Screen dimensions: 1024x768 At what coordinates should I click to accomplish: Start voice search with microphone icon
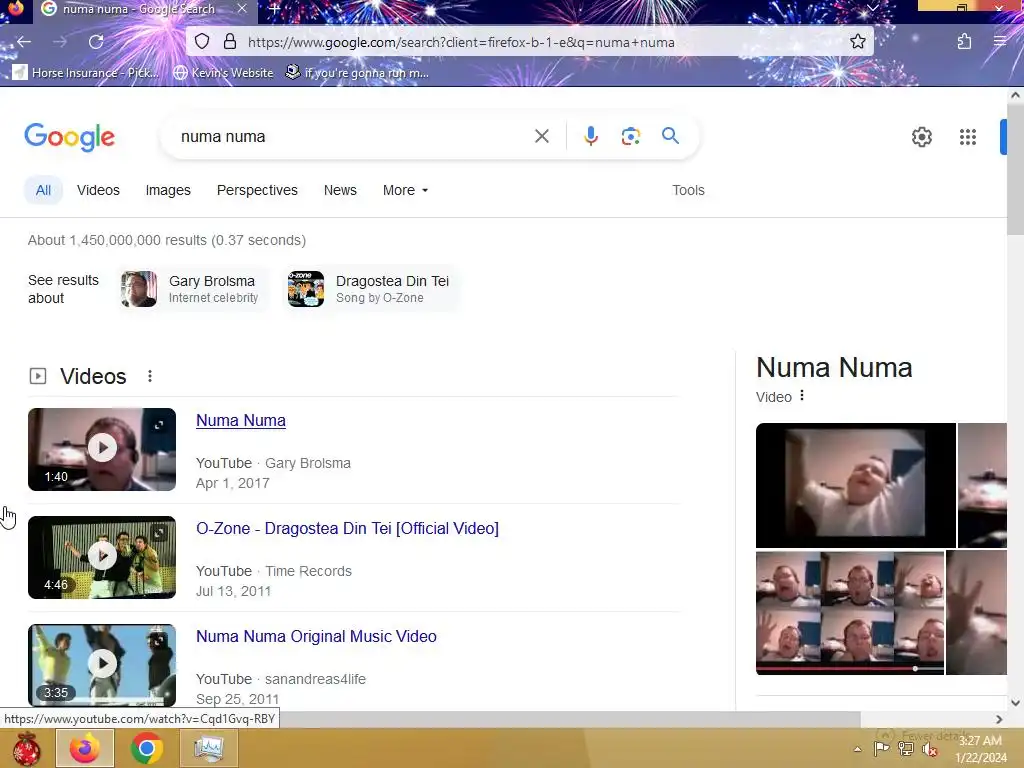click(590, 136)
